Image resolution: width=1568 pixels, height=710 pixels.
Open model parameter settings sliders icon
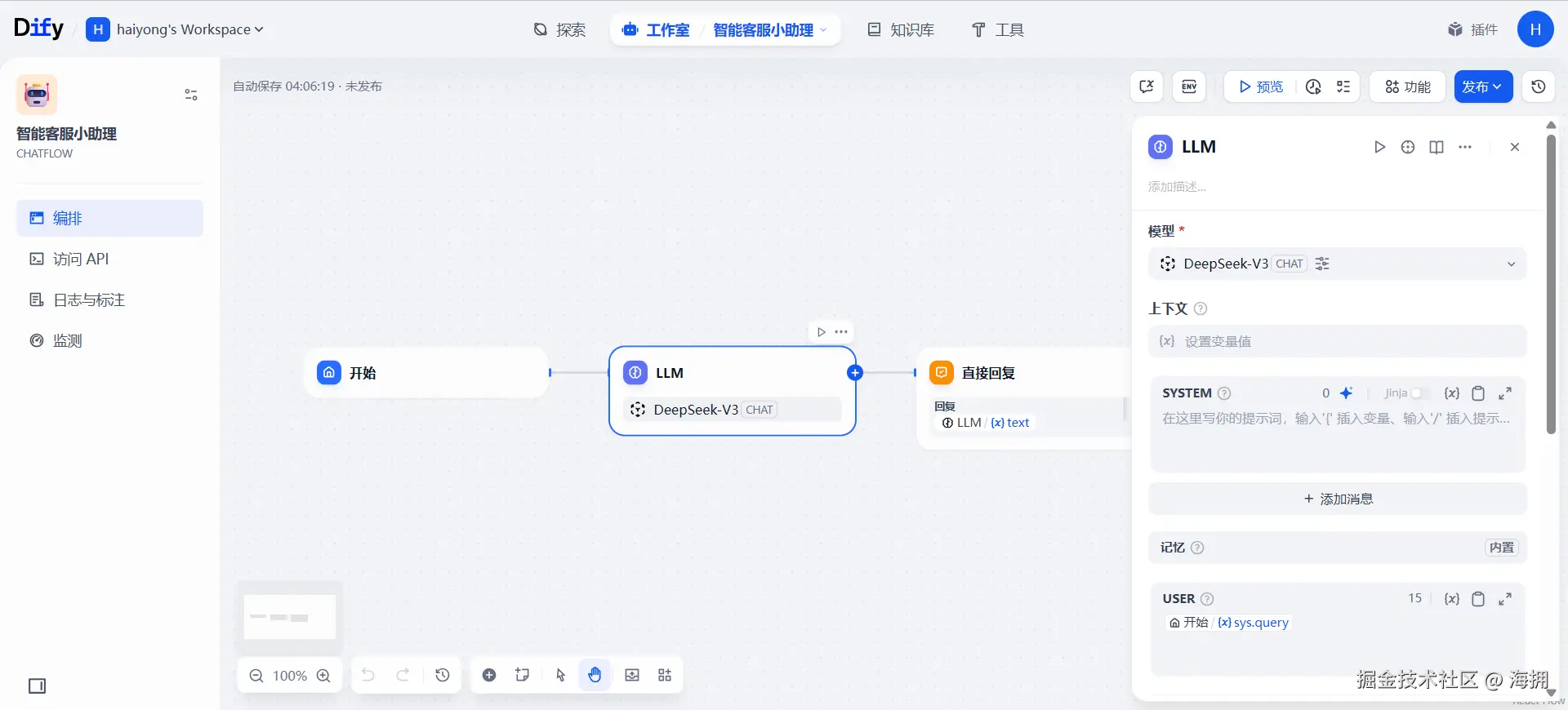click(x=1322, y=264)
